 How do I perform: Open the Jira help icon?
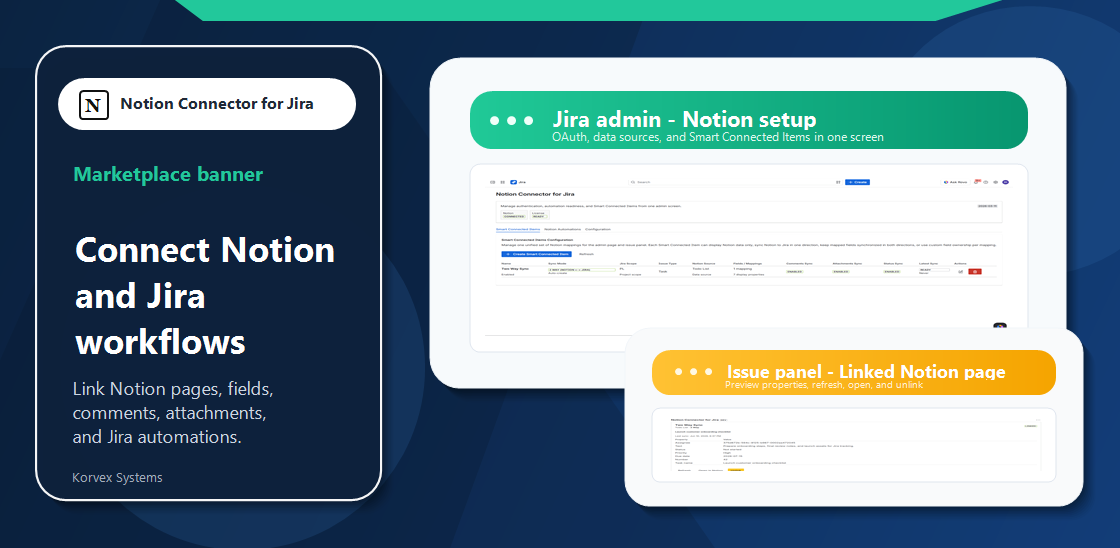986,182
